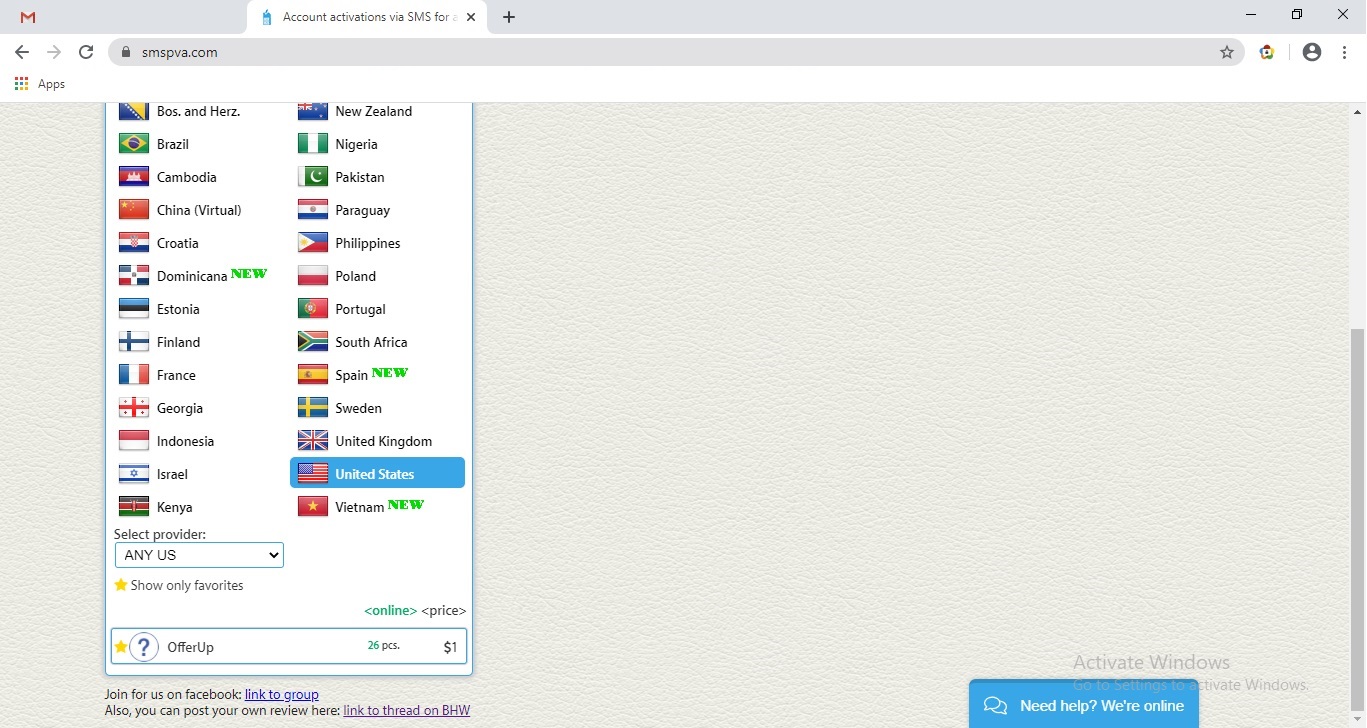The image size is (1367, 728).
Task: Open the Apps bookmarks shortcut
Action: coord(40,84)
